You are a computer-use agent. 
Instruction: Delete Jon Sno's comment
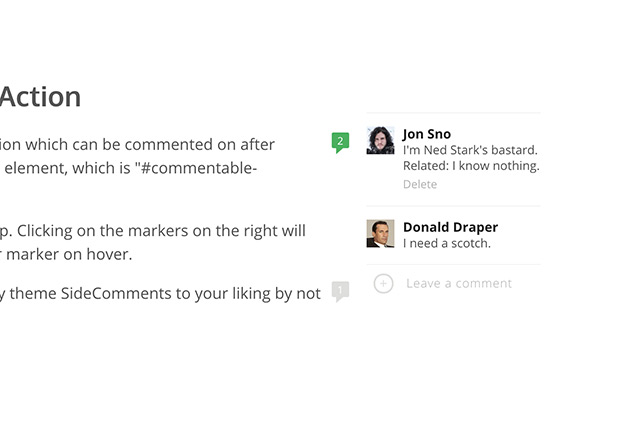(420, 185)
